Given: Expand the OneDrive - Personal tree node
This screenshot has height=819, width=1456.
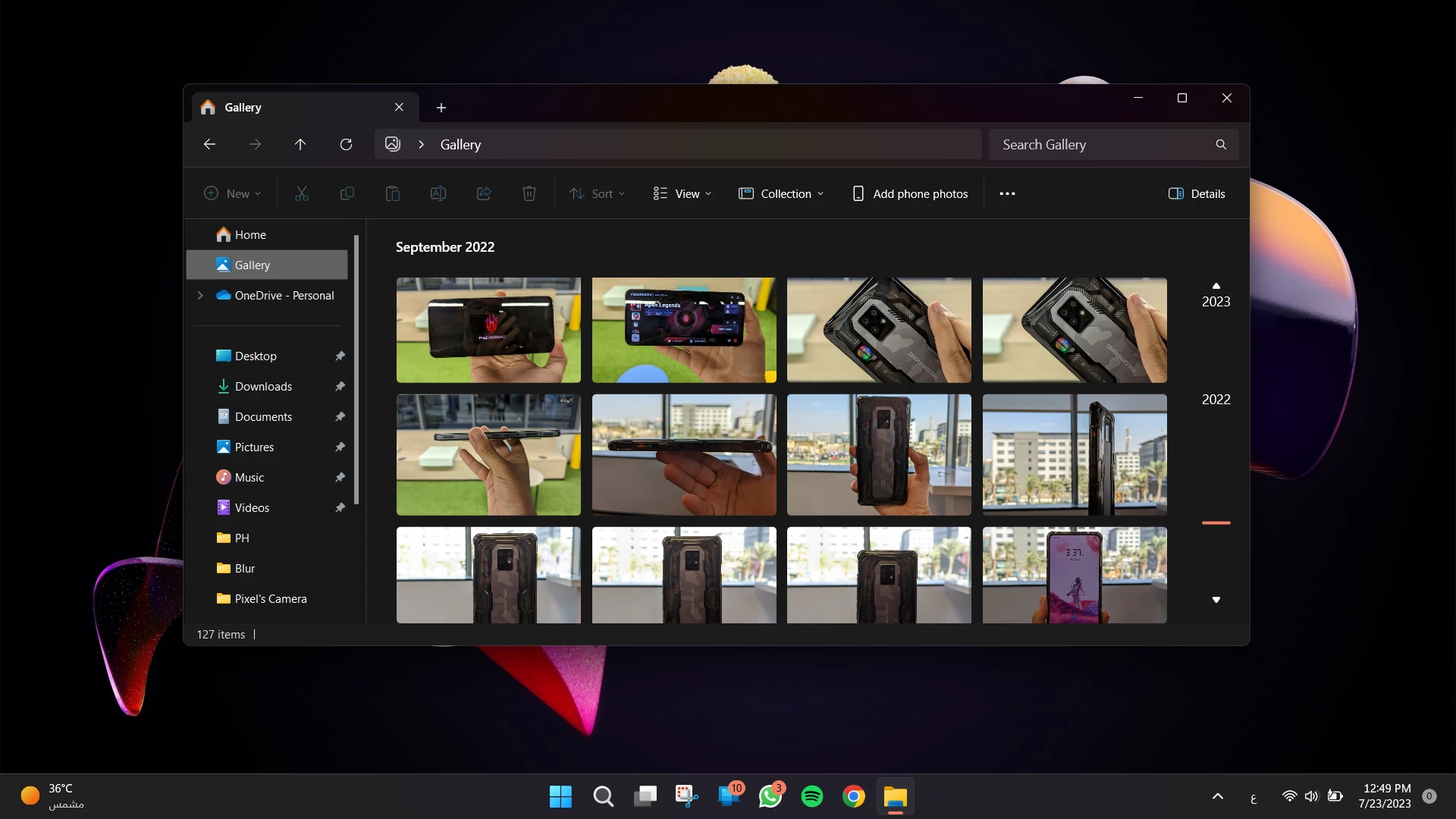Looking at the screenshot, I should click(200, 296).
